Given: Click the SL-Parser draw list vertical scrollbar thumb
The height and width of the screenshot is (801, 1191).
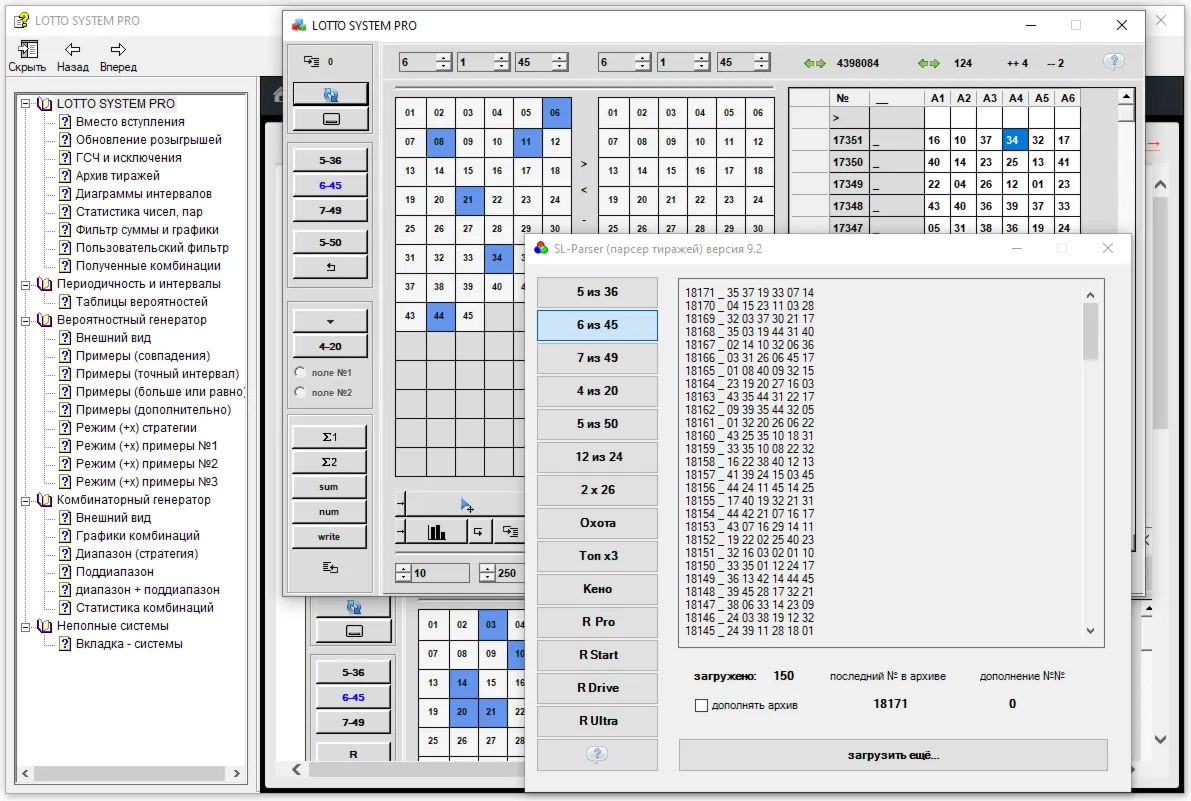Looking at the screenshot, I should tap(1090, 331).
